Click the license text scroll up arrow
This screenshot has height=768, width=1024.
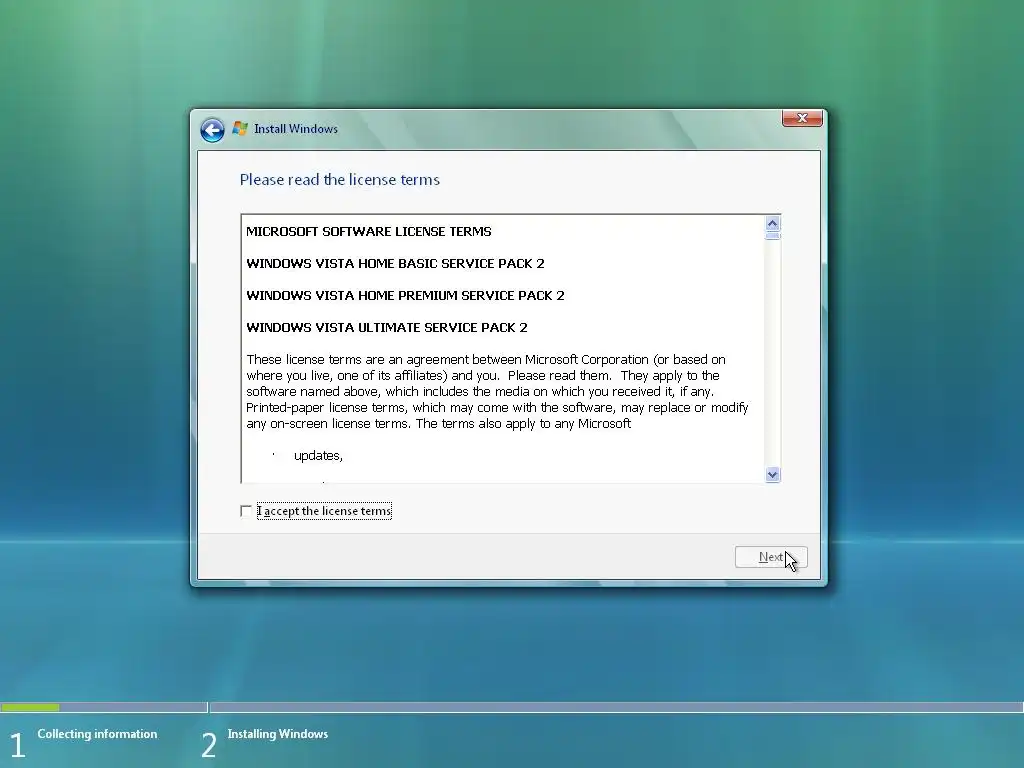(x=773, y=223)
